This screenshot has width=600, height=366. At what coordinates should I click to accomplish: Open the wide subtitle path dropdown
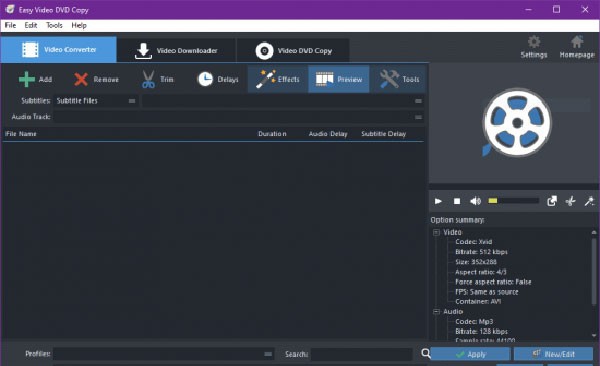coord(283,101)
